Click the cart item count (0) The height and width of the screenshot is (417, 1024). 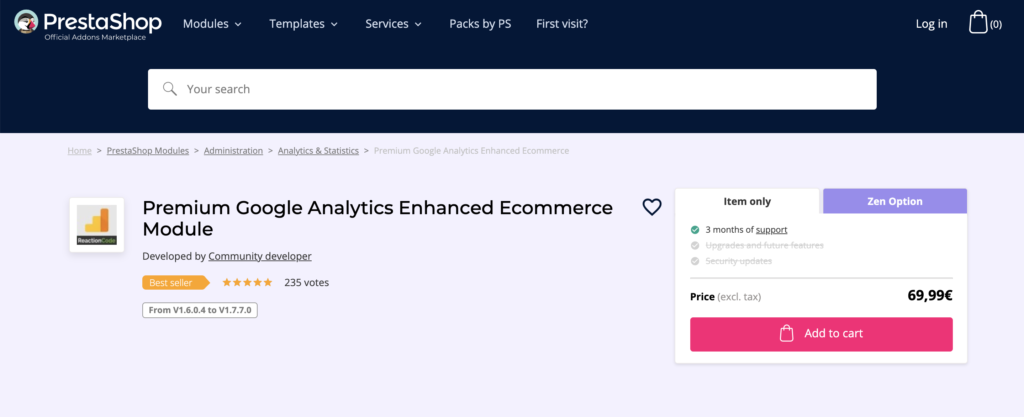[x=995, y=25]
